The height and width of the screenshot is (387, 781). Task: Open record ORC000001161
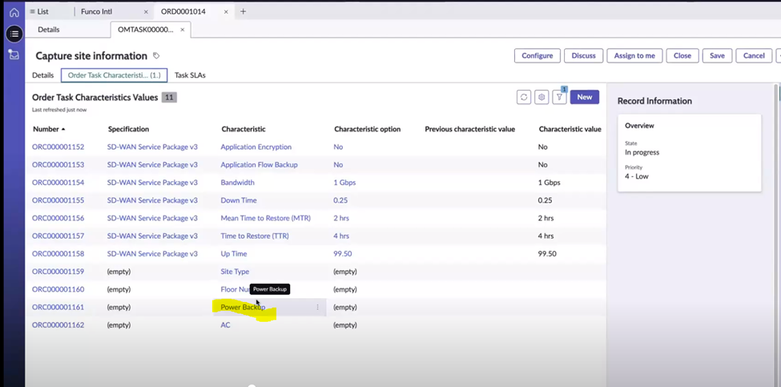pos(58,307)
